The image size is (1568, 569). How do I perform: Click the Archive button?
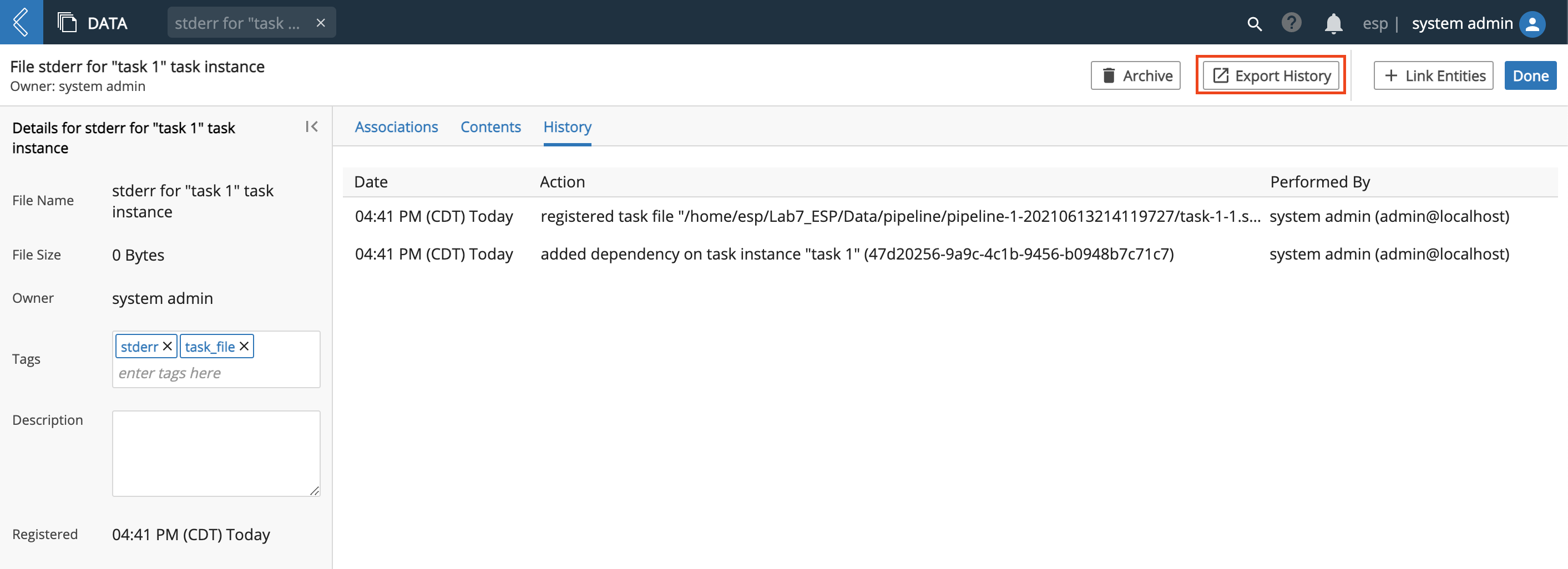[x=1135, y=75]
